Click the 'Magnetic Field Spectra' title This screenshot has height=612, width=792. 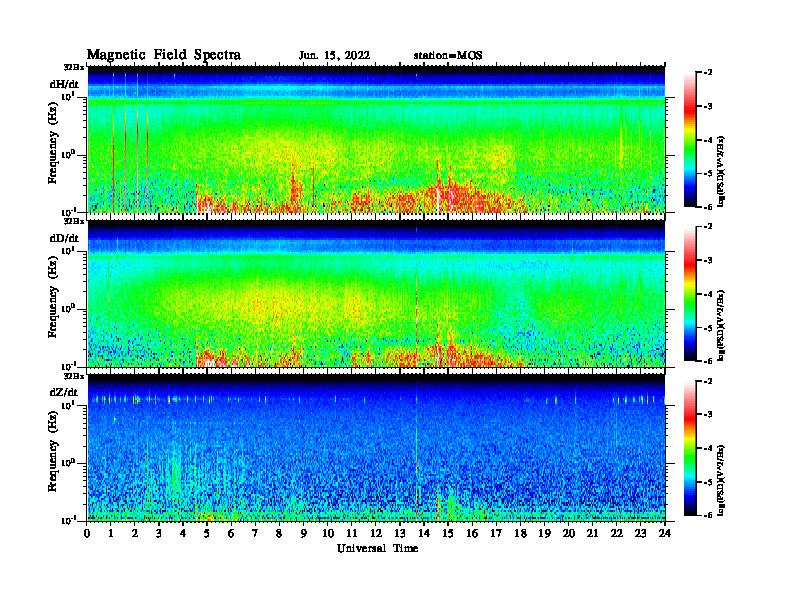tap(164, 55)
